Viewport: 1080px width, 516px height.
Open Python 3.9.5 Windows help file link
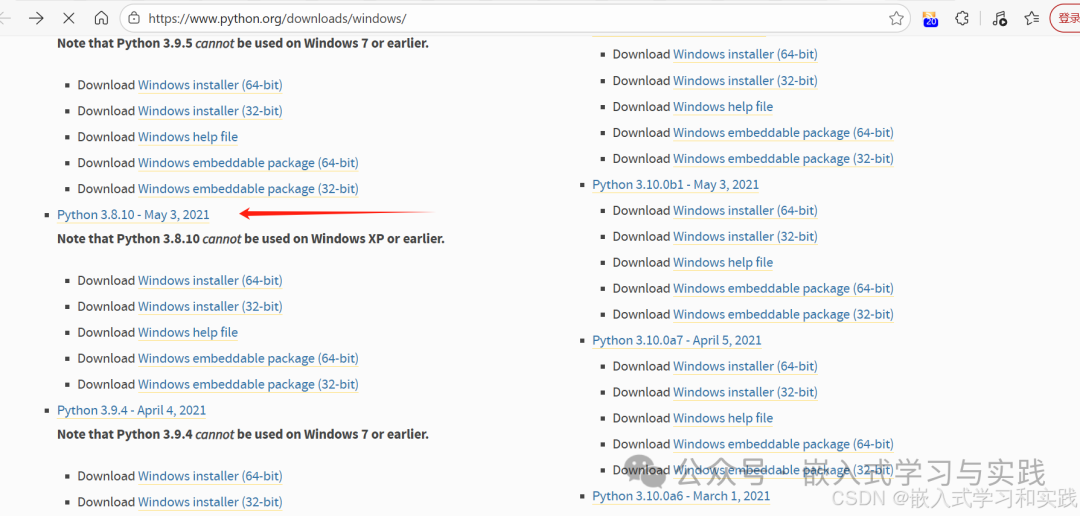pyautogui.click(x=188, y=137)
